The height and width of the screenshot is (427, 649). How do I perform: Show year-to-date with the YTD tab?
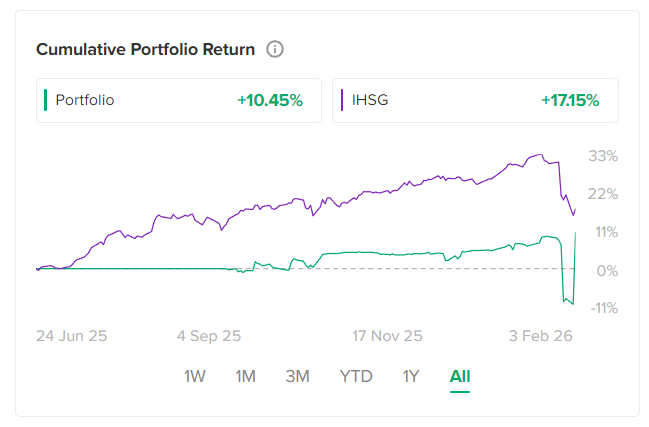(x=356, y=376)
